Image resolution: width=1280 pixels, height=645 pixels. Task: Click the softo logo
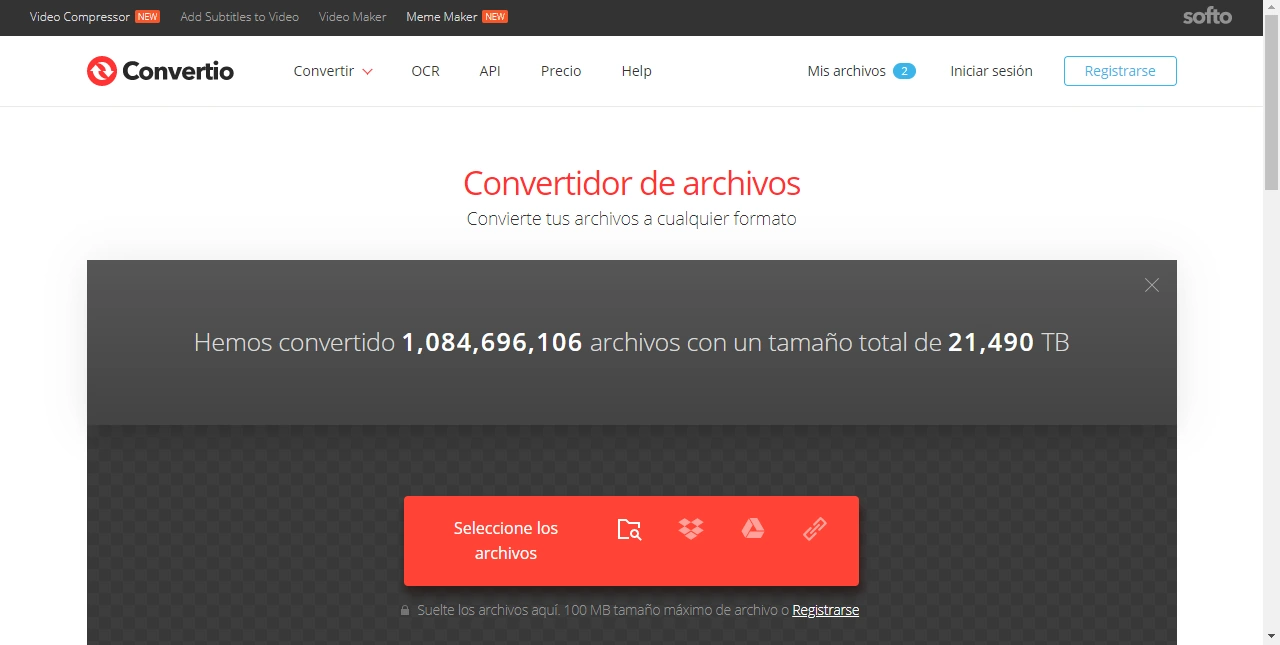pyautogui.click(x=1207, y=16)
